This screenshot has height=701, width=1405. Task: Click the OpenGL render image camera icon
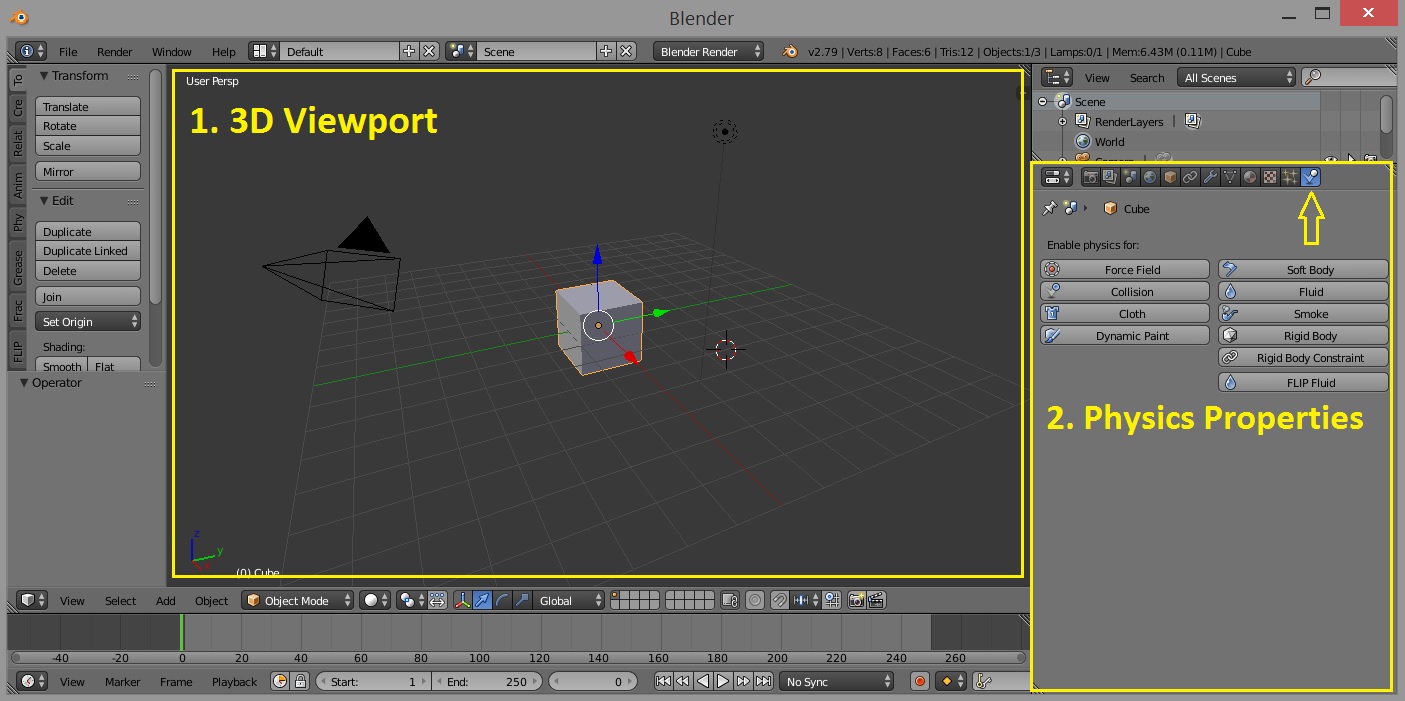(857, 600)
